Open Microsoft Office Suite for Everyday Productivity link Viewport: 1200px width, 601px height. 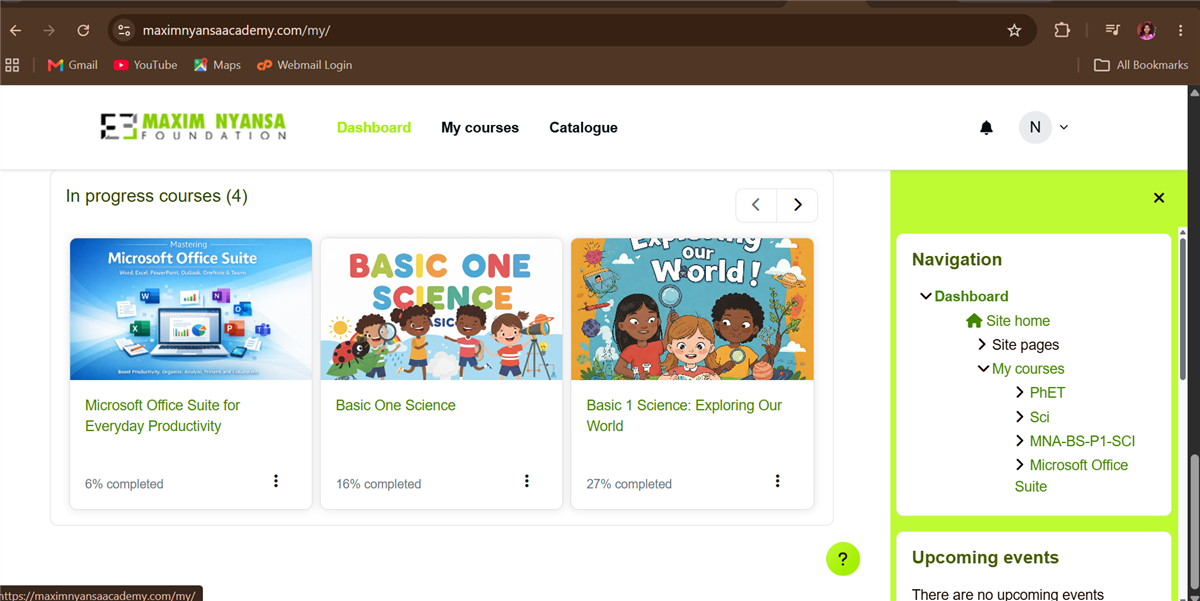163,416
